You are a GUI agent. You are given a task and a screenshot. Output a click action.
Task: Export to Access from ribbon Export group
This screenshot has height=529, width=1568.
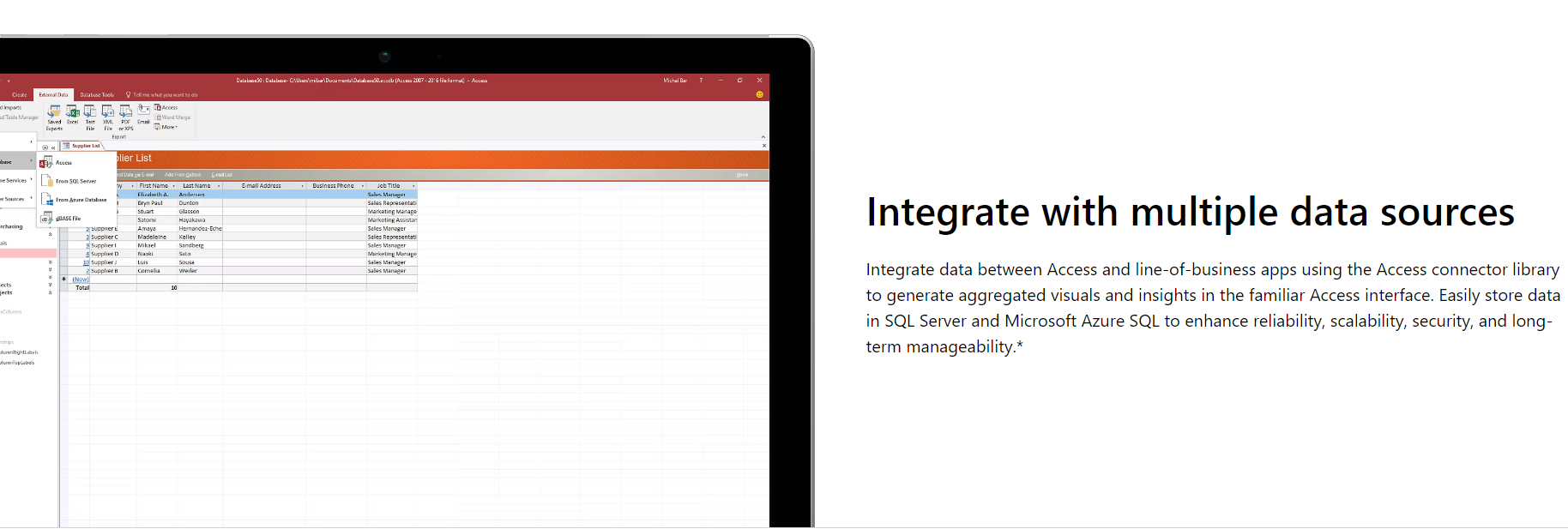coord(166,108)
